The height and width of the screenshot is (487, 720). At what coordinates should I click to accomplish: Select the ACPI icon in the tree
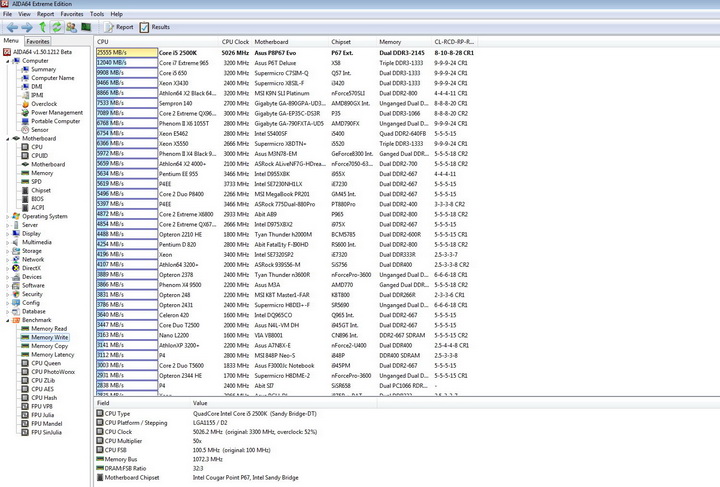tap(25, 207)
